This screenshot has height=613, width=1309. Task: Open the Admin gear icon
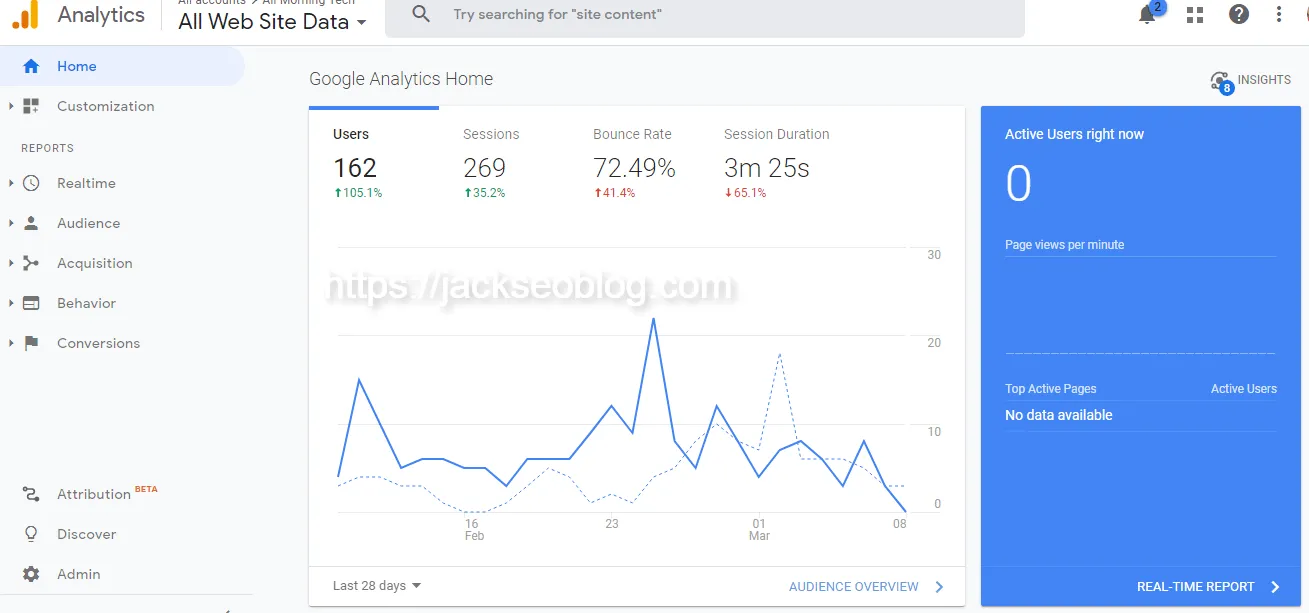[31, 574]
